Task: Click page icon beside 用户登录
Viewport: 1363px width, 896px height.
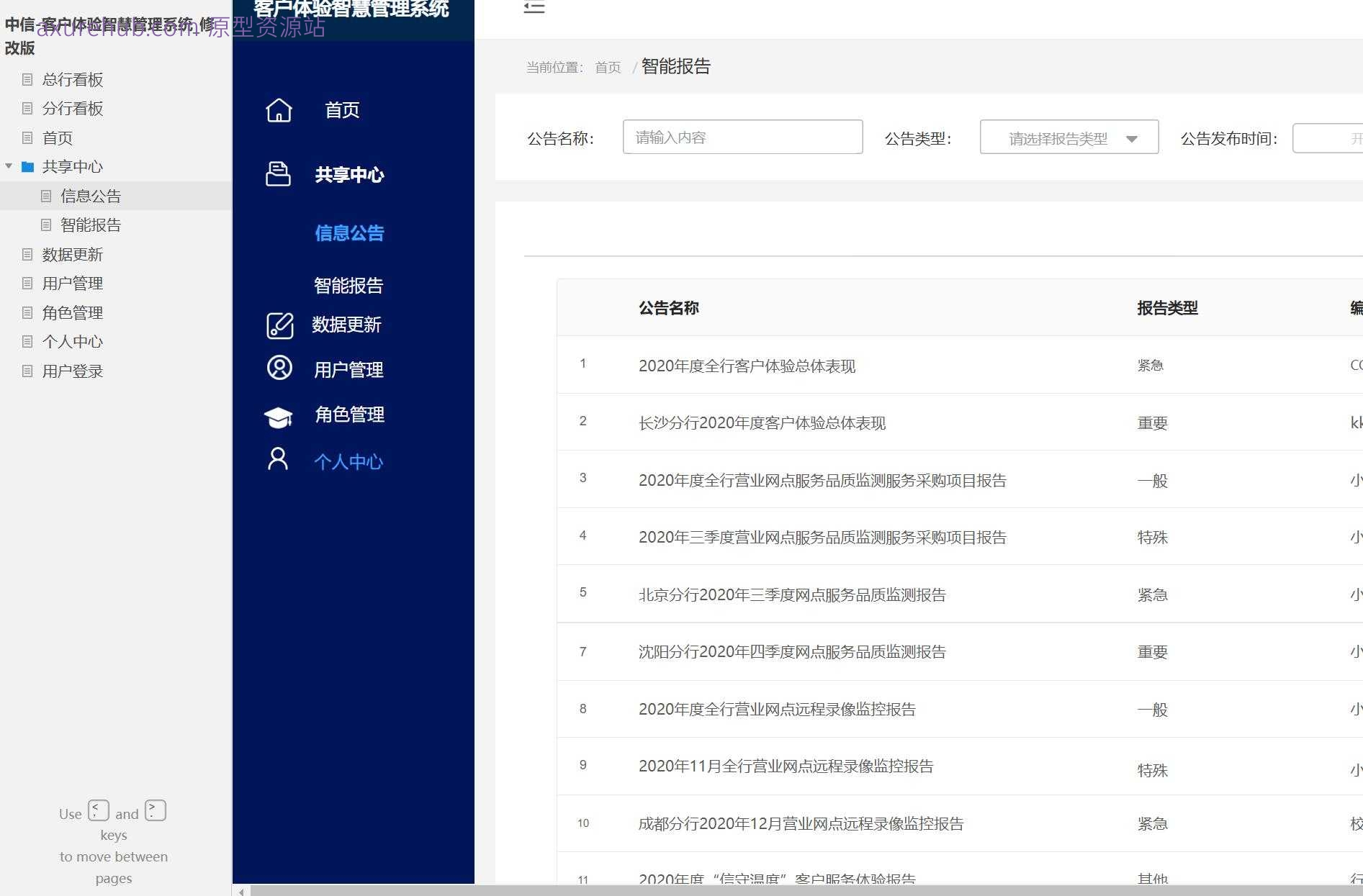Action: [x=27, y=371]
